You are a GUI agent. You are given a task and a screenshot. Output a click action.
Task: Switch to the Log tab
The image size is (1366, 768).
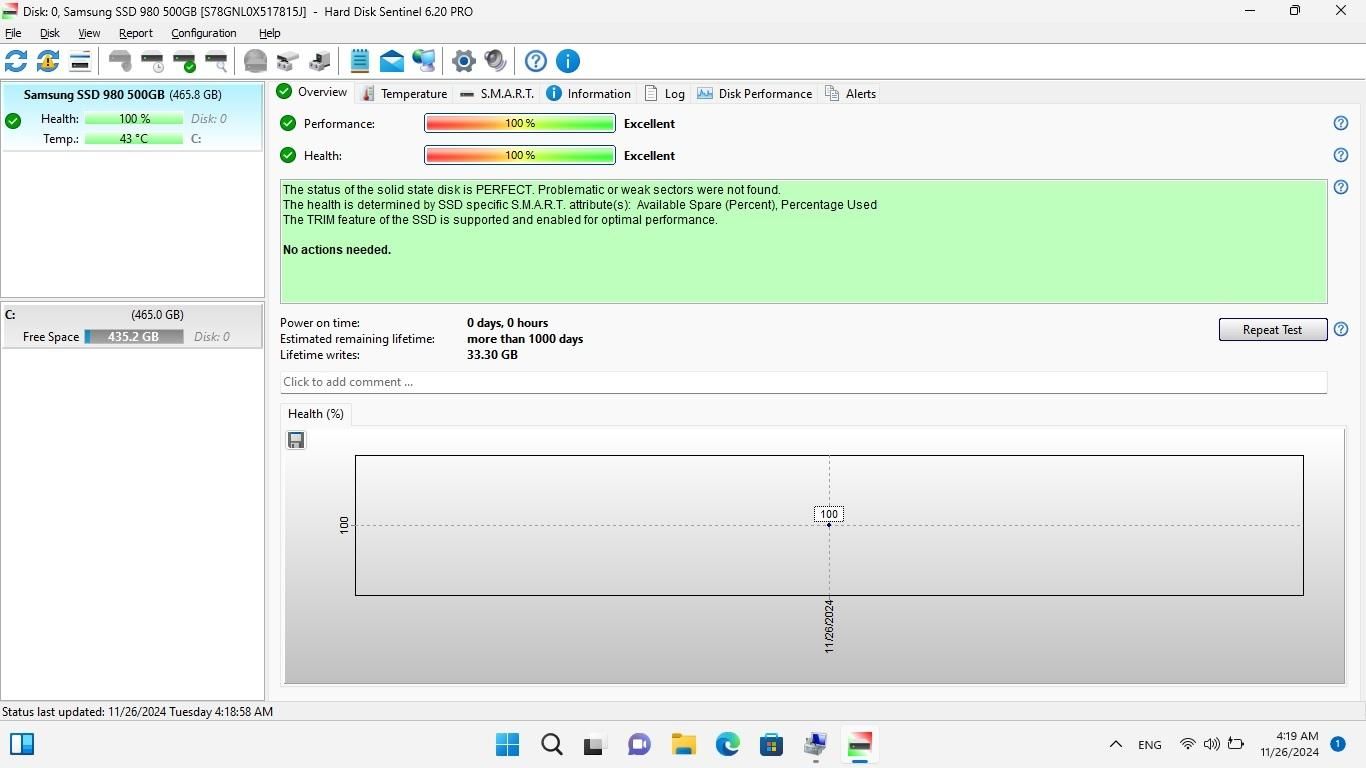[665, 93]
